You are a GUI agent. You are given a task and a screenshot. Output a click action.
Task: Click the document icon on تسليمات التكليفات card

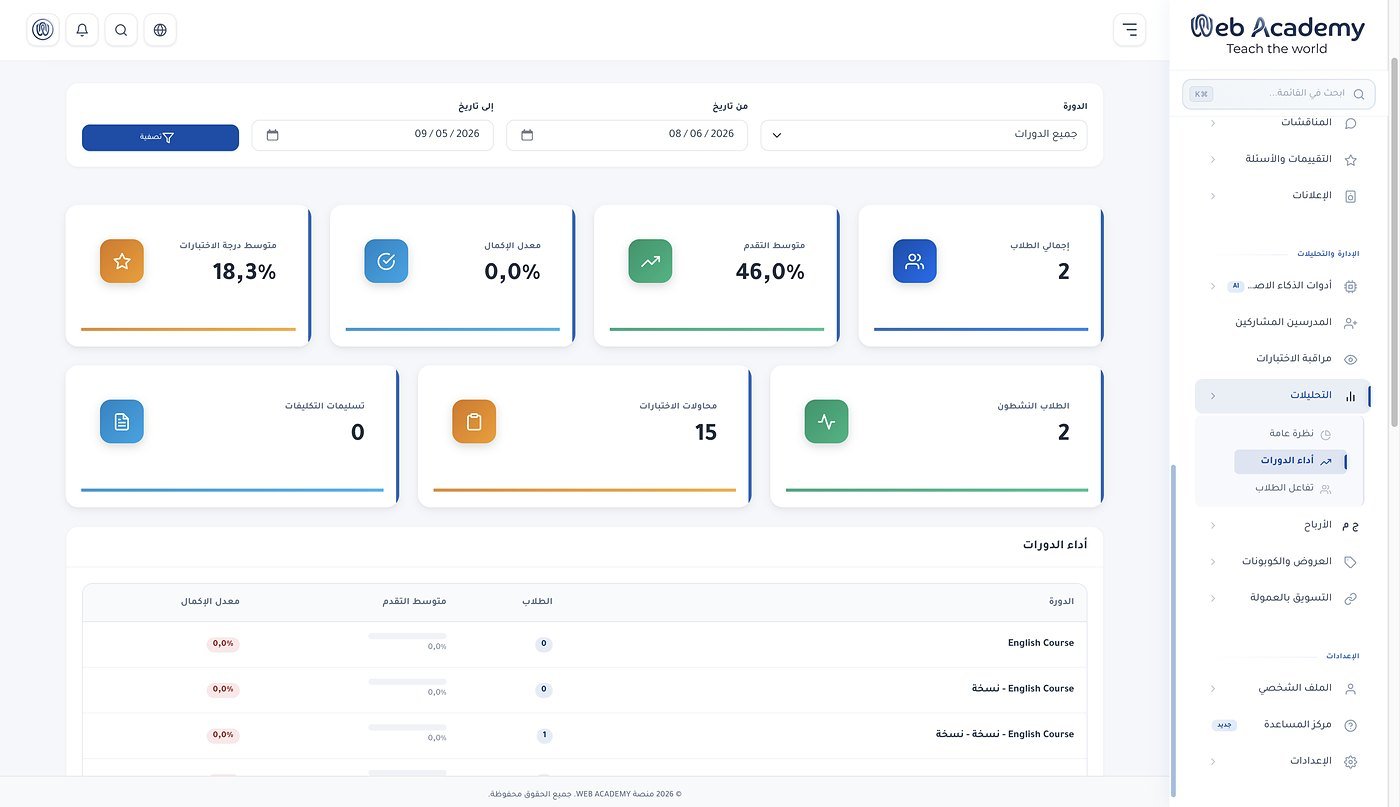(x=122, y=422)
